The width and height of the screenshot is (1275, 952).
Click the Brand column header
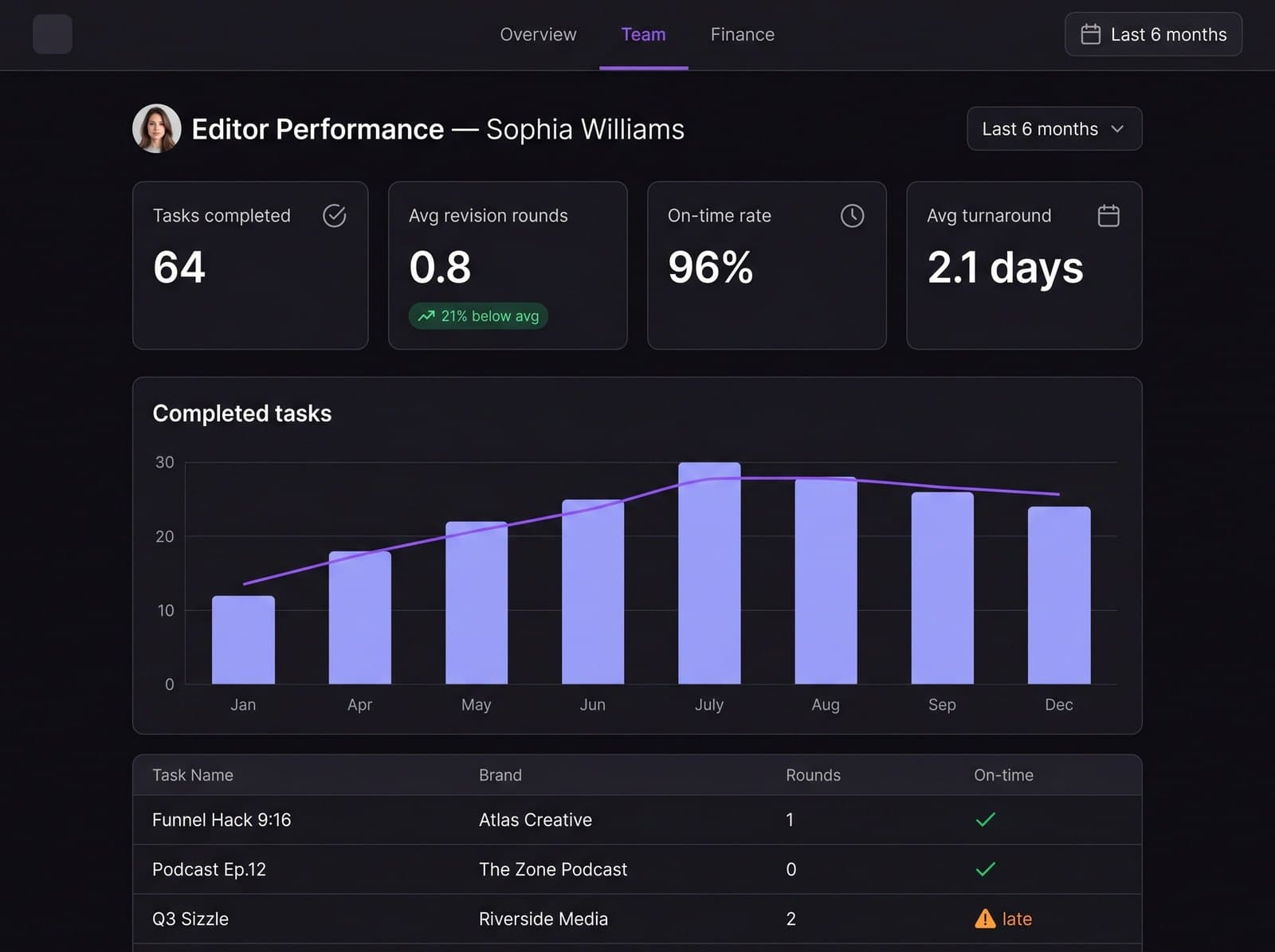[x=500, y=775]
